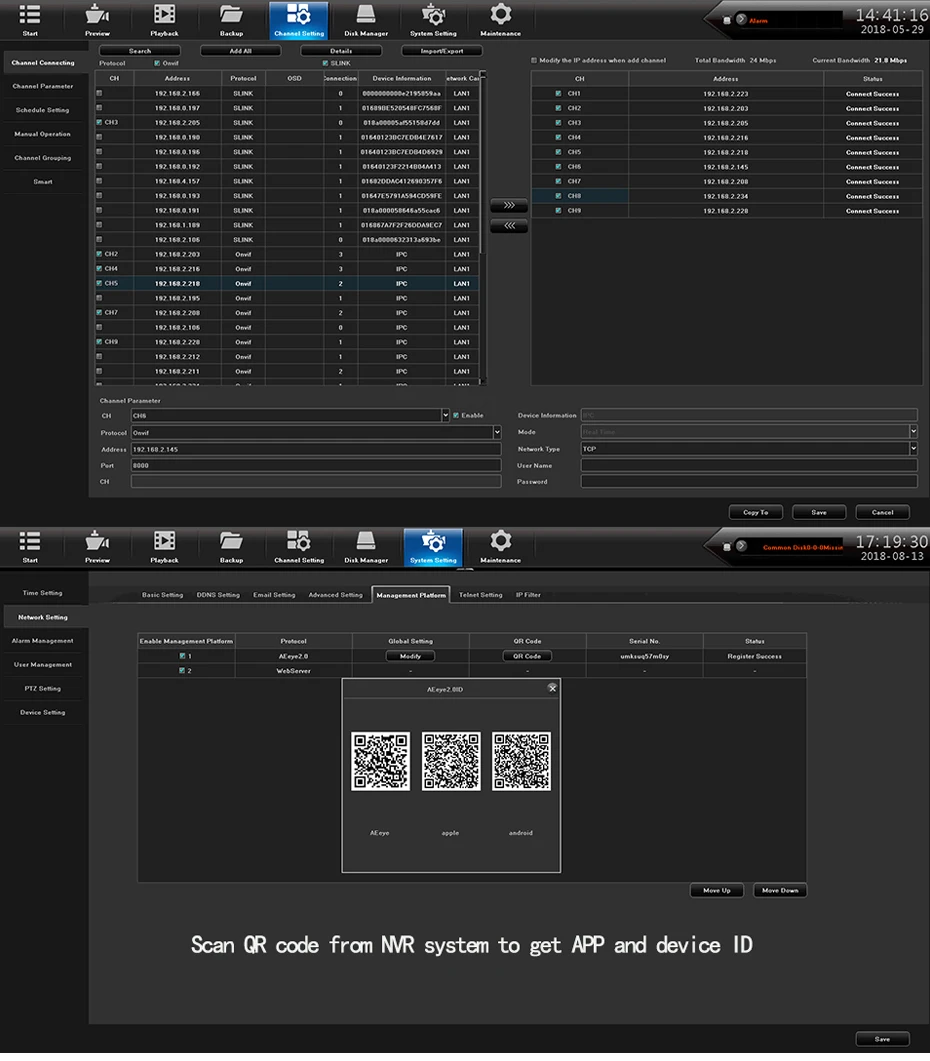Open the Network Type TCP dropdown
This screenshot has width=930, height=1061.
pos(913,448)
